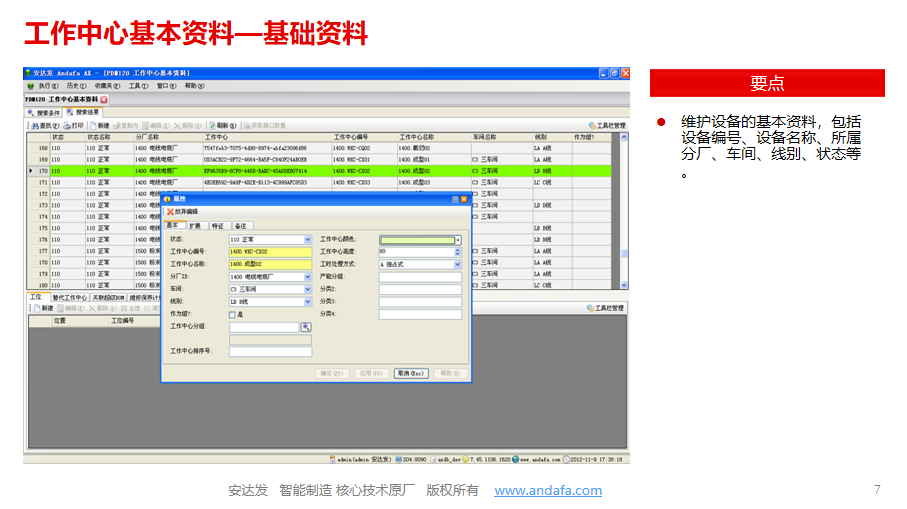Click the 工作中心排序号 input field
Screen dimensions: 907x509
coord(270,352)
